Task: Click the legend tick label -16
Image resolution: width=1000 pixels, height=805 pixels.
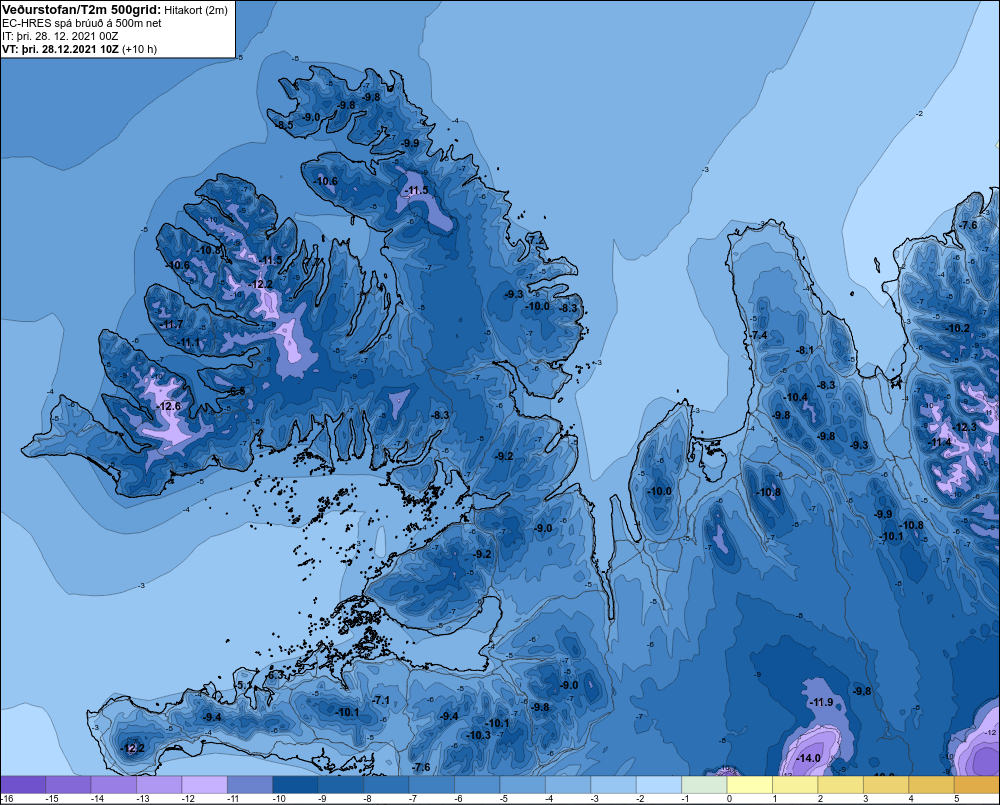Action: [x=6, y=799]
